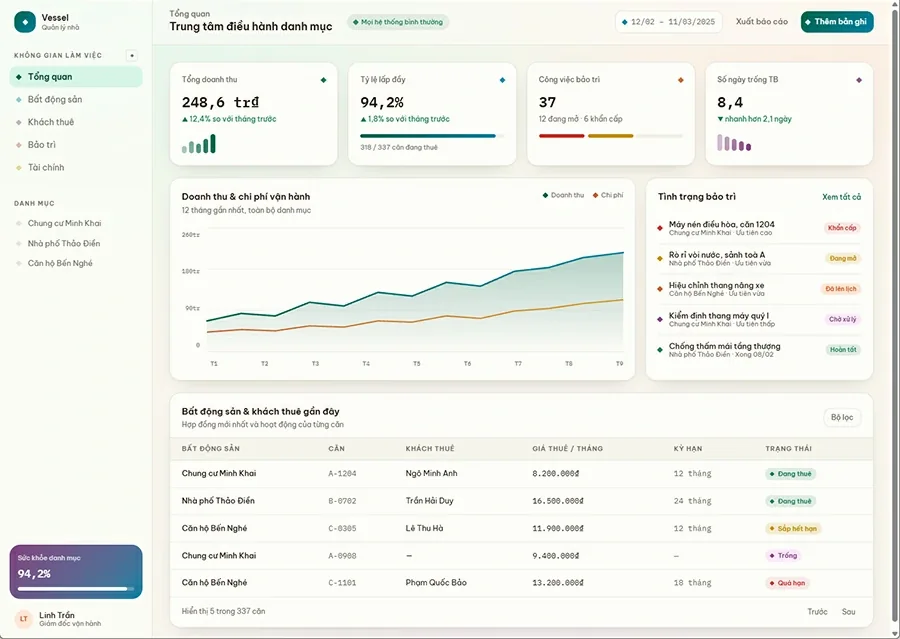Open the Bảo trì sidebar item
Screen dimensions: 900x639
coord(76,145)
